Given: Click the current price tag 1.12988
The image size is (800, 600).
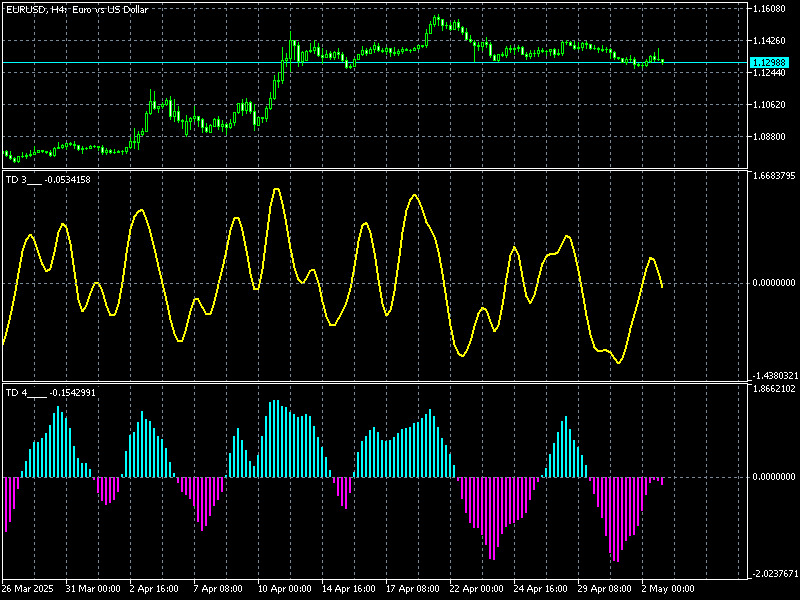Looking at the screenshot, I should tap(769, 63).
